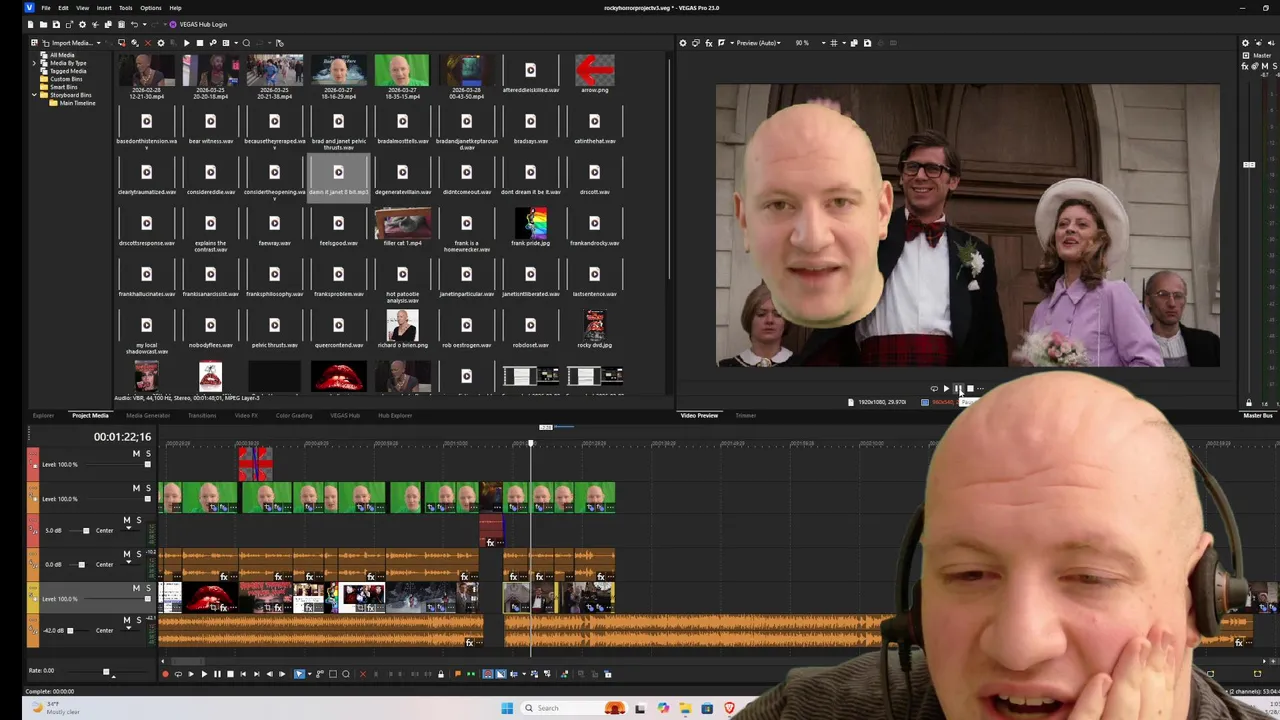Open project properties gear in main toolbar
The width and height of the screenshot is (1280, 720).
point(82,24)
